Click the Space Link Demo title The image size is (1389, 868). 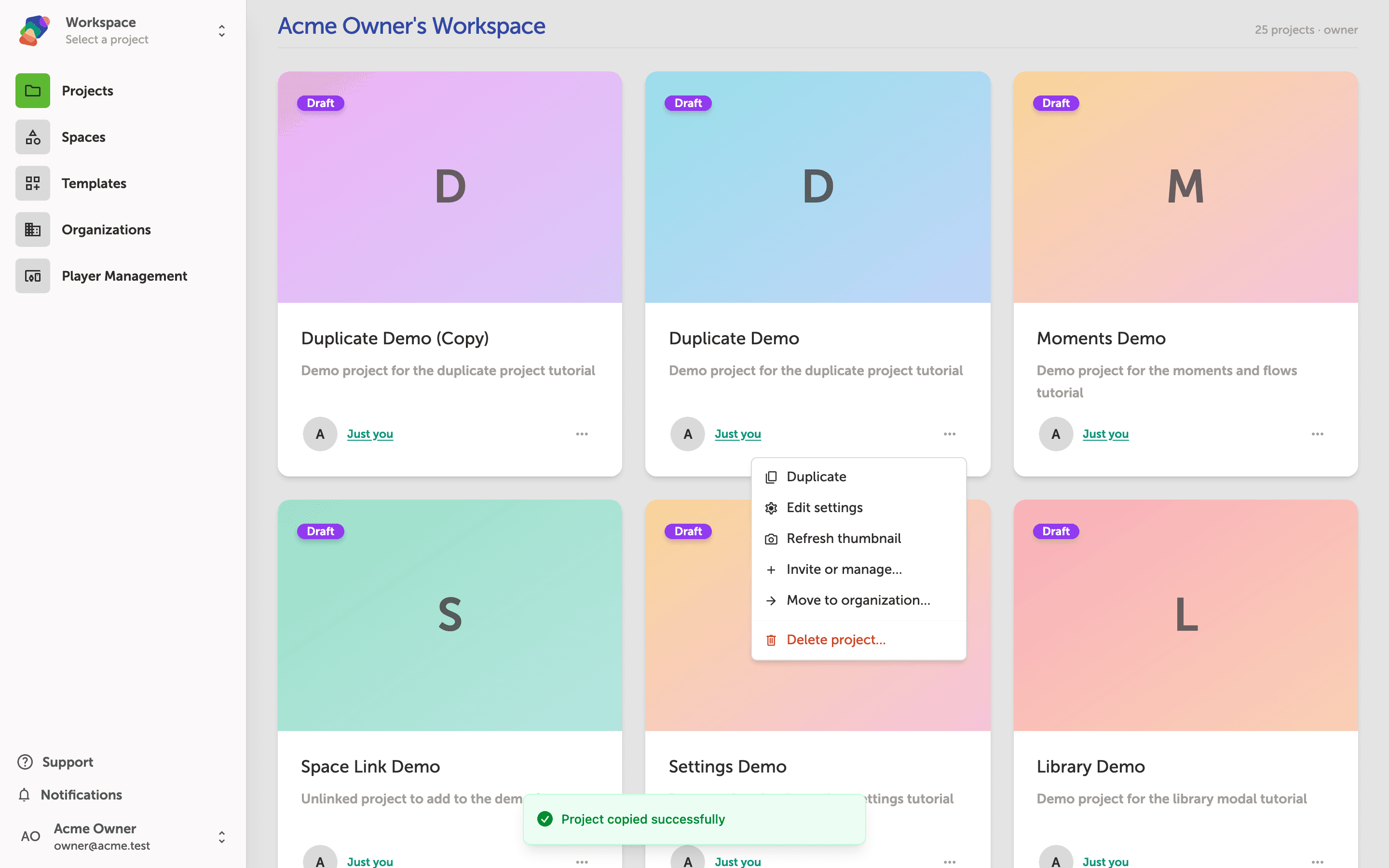pos(370,766)
